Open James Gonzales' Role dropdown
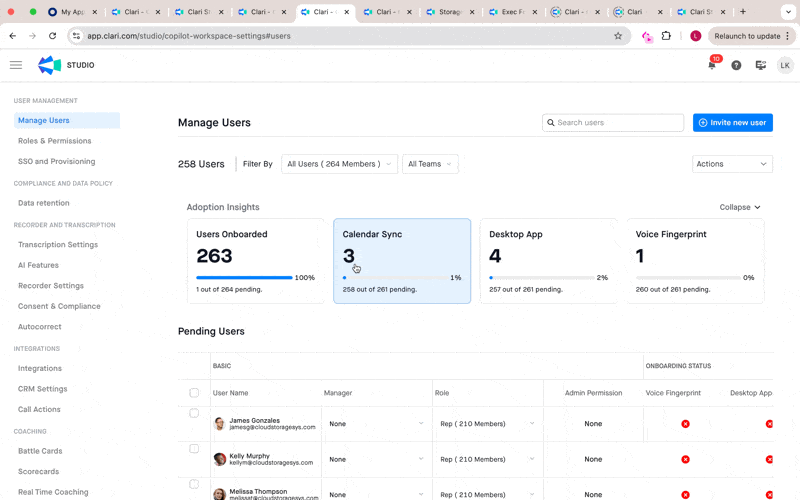 [487, 423]
